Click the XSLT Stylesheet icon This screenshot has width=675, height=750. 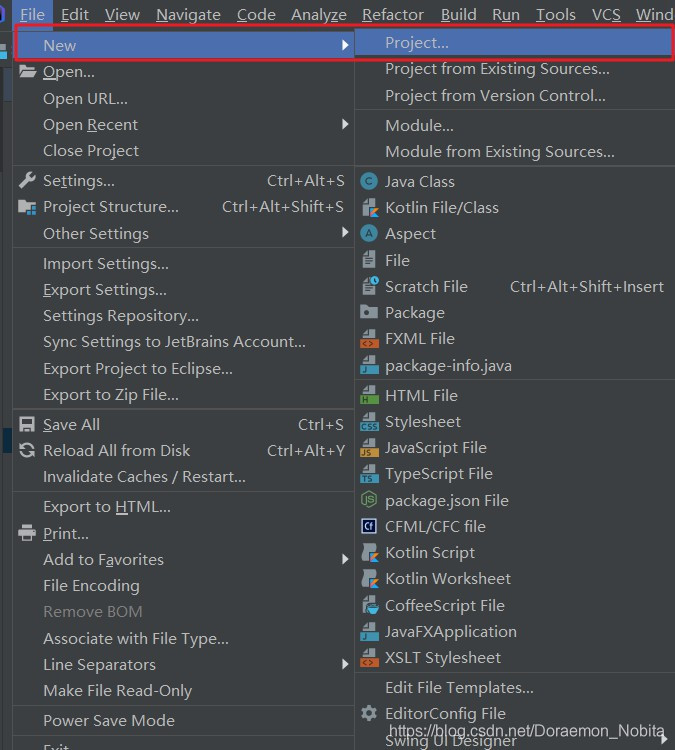(x=369, y=658)
